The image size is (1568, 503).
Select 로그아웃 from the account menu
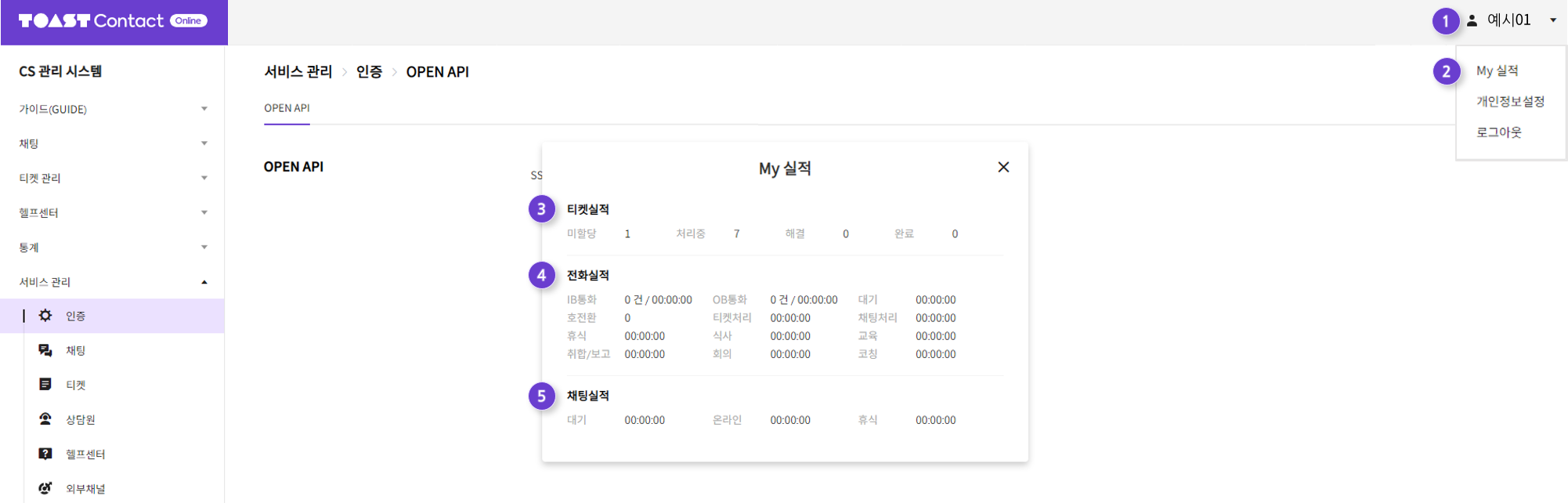[x=1499, y=132]
